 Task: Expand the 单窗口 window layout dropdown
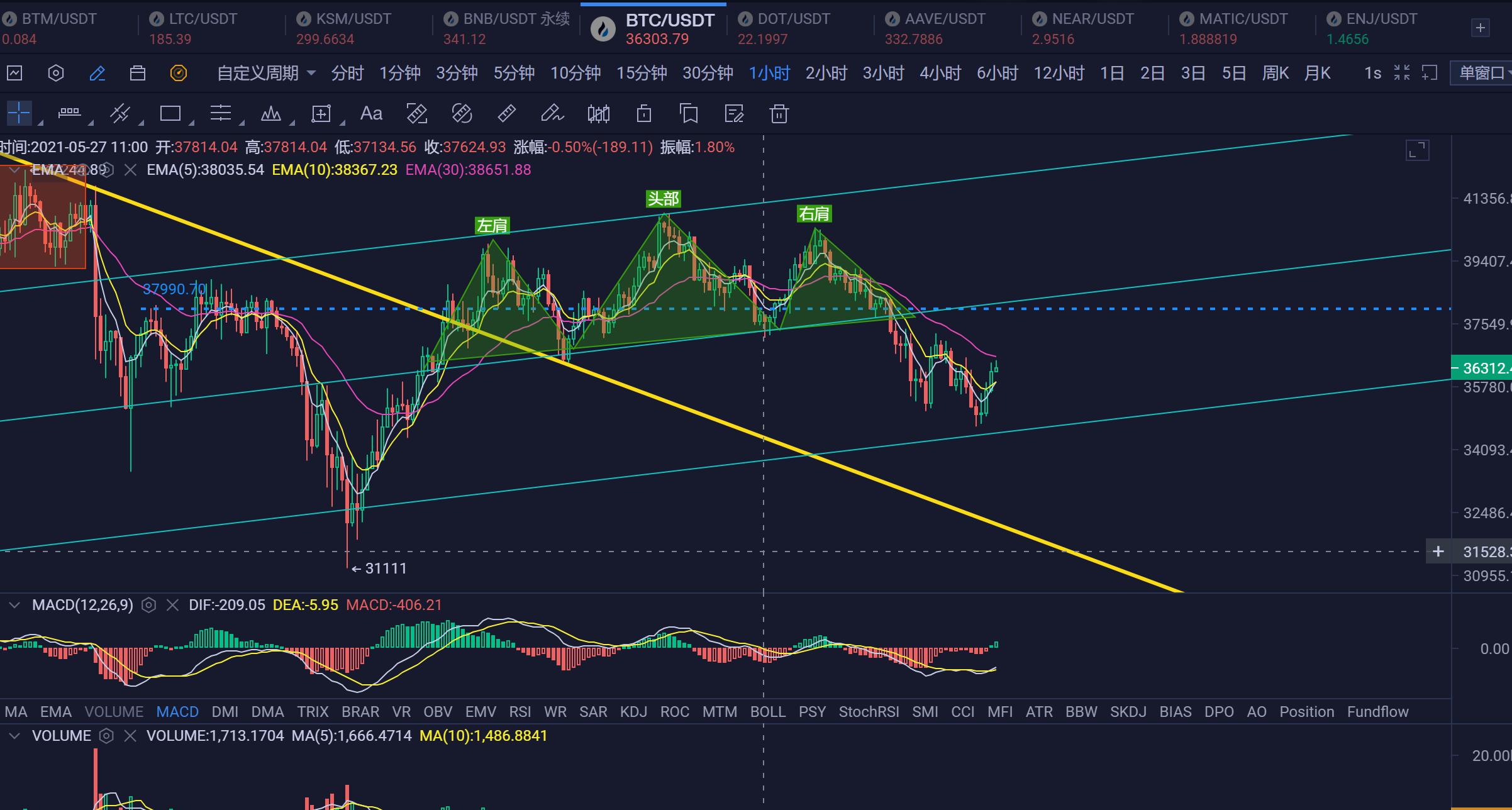1483,74
